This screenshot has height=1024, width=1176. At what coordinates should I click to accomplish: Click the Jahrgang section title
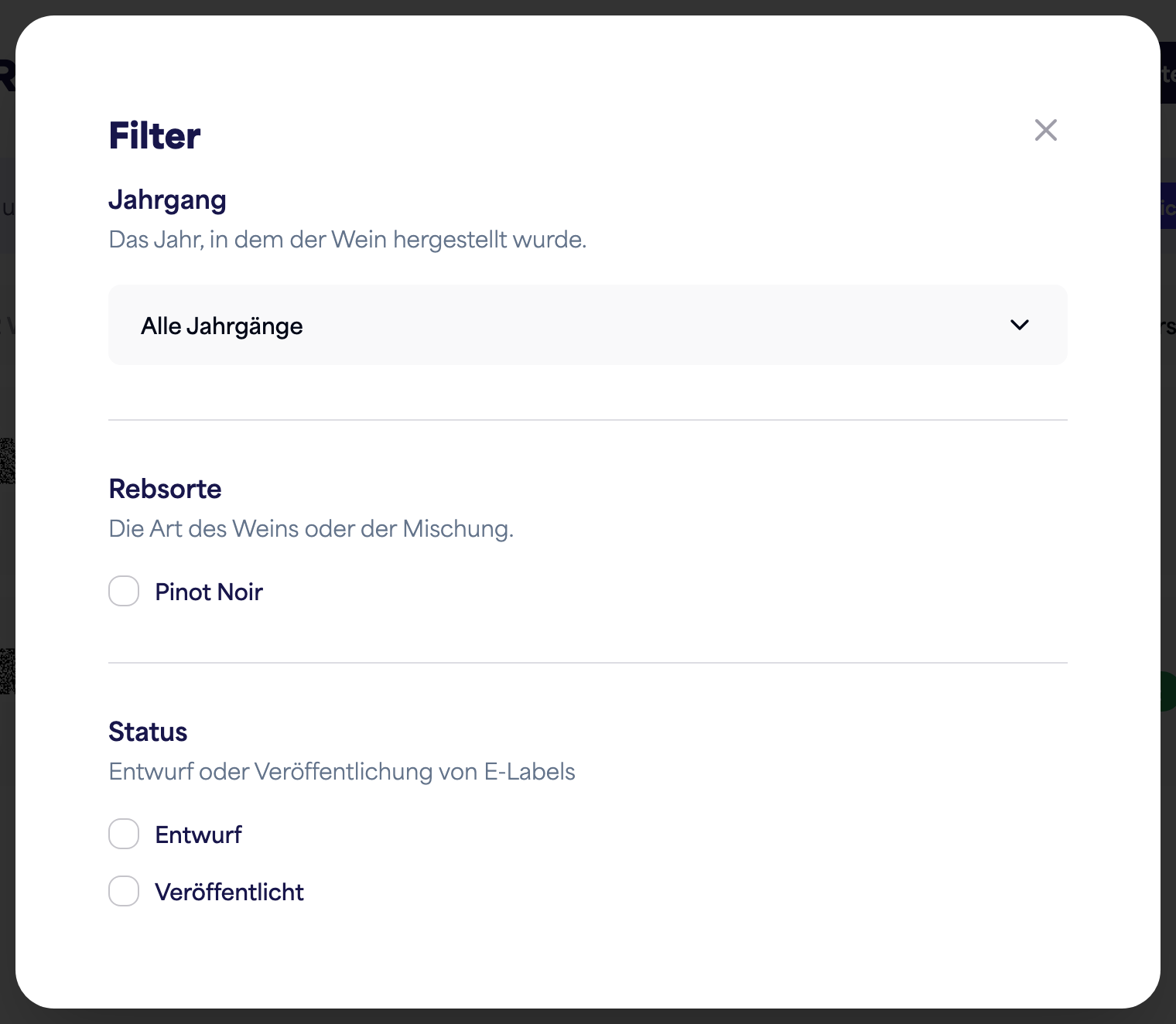167,200
